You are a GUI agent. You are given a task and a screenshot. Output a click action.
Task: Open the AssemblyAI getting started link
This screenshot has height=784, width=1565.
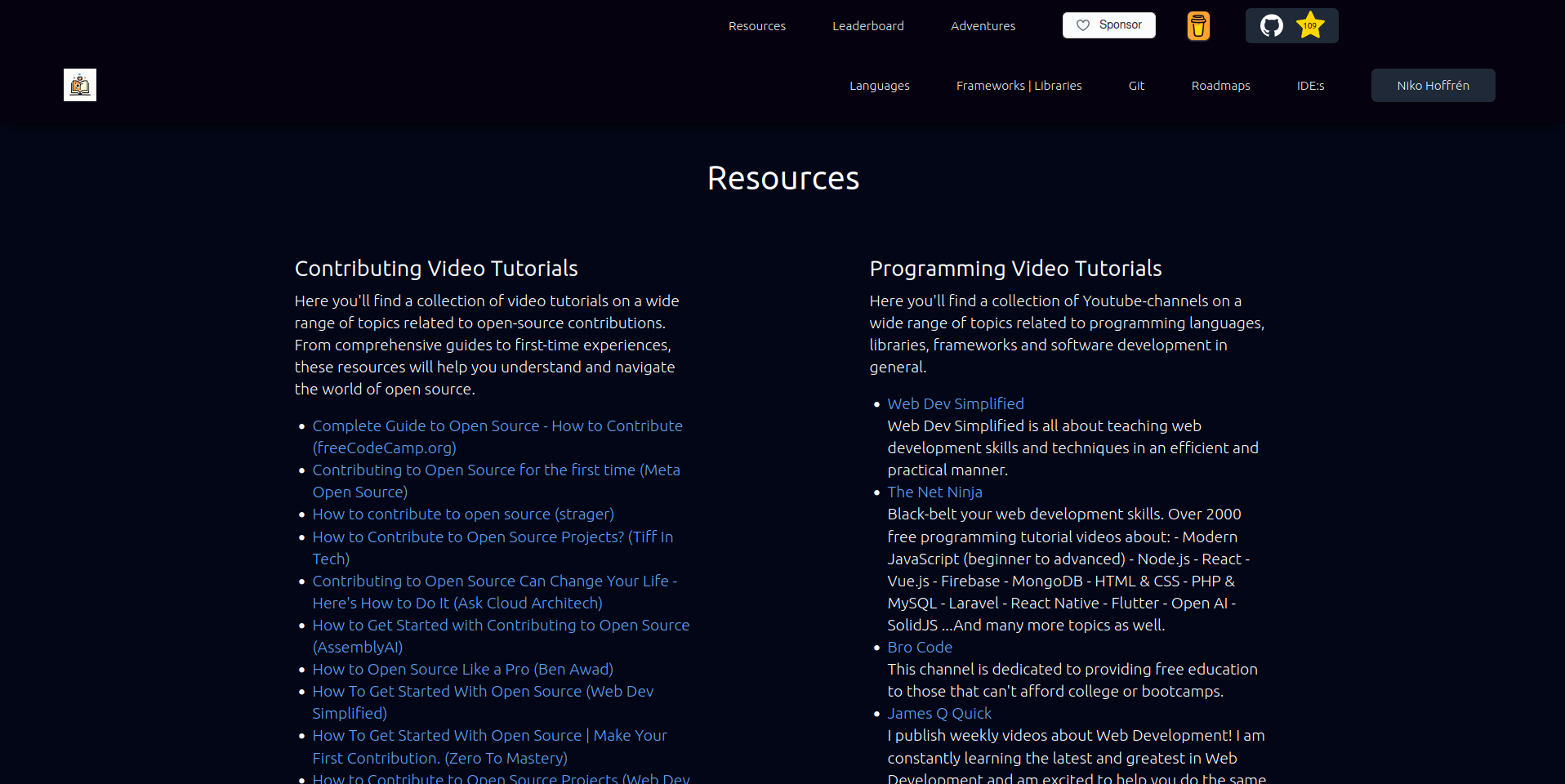coord(502,636)
